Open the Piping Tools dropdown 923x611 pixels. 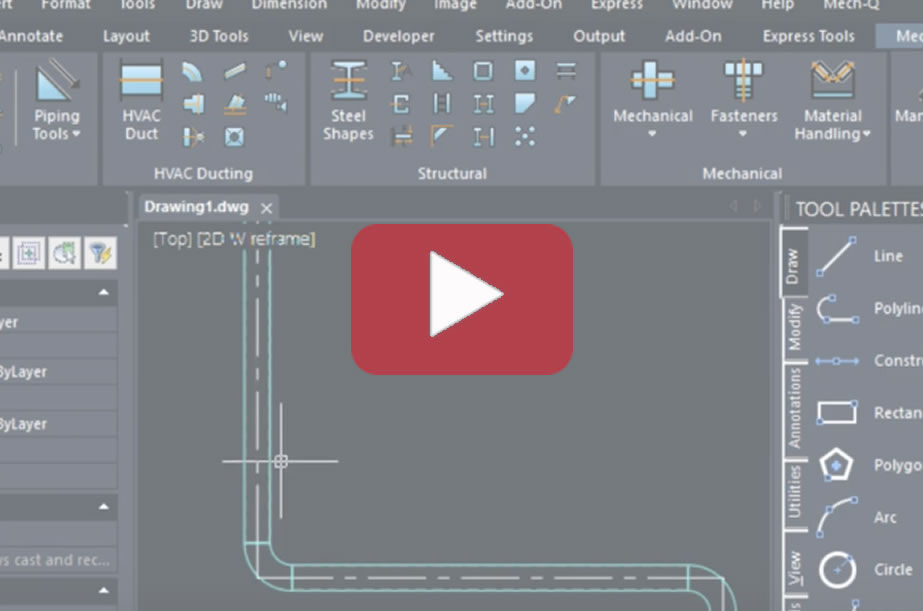(56, 124)
